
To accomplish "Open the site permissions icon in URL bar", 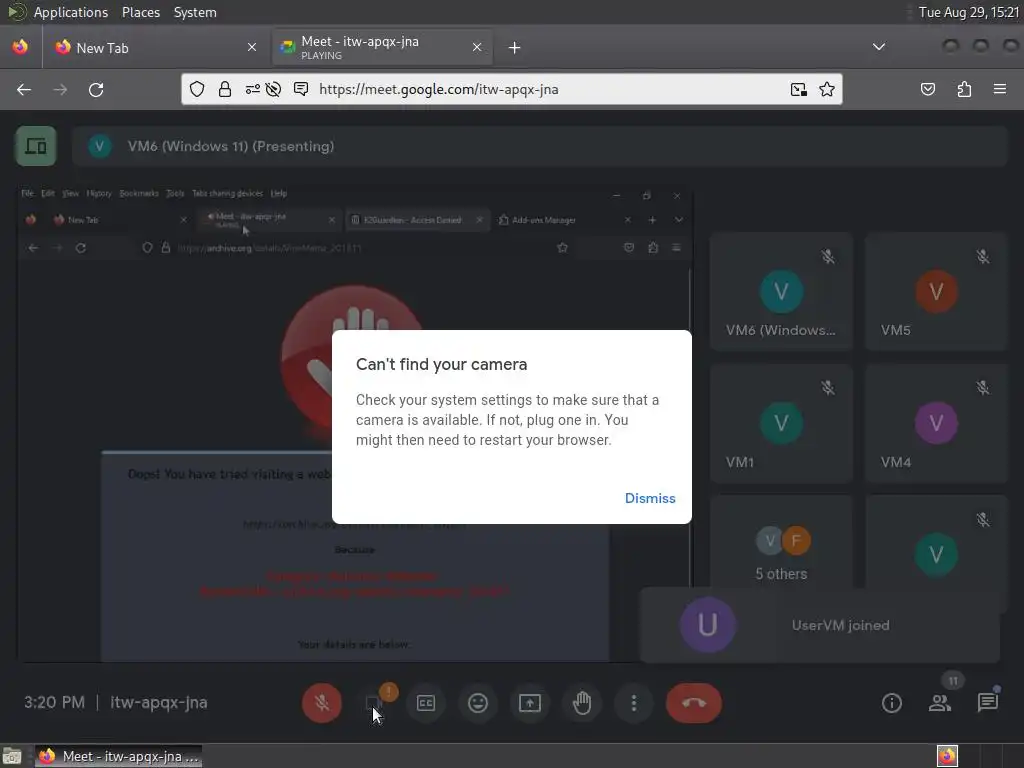I will (252, 89).
